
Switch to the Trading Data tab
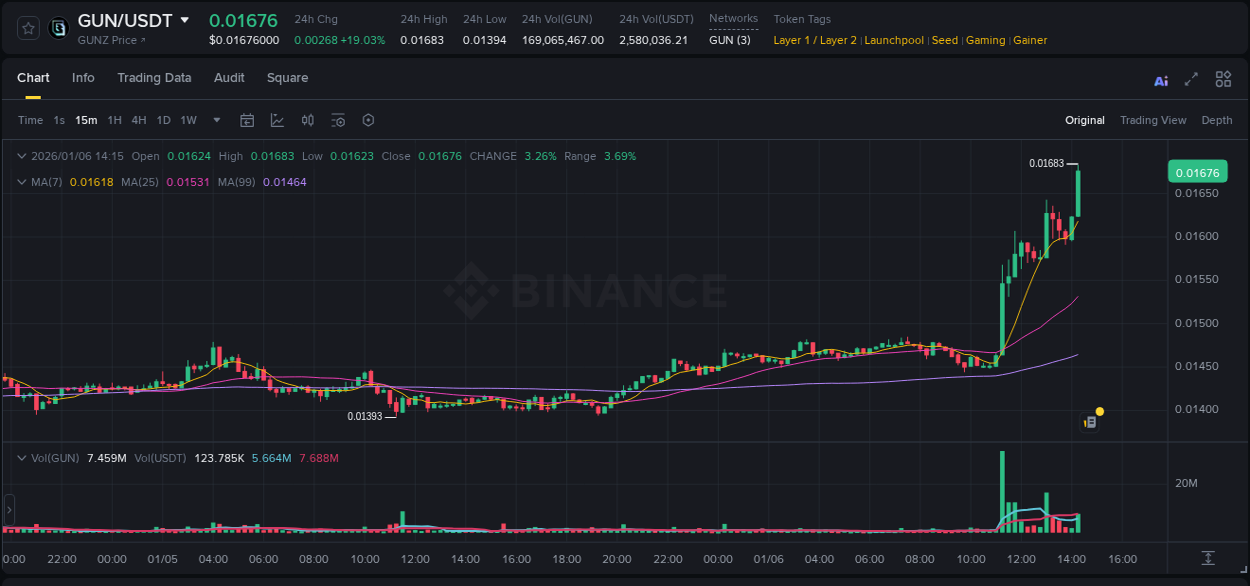coord(154,78)
